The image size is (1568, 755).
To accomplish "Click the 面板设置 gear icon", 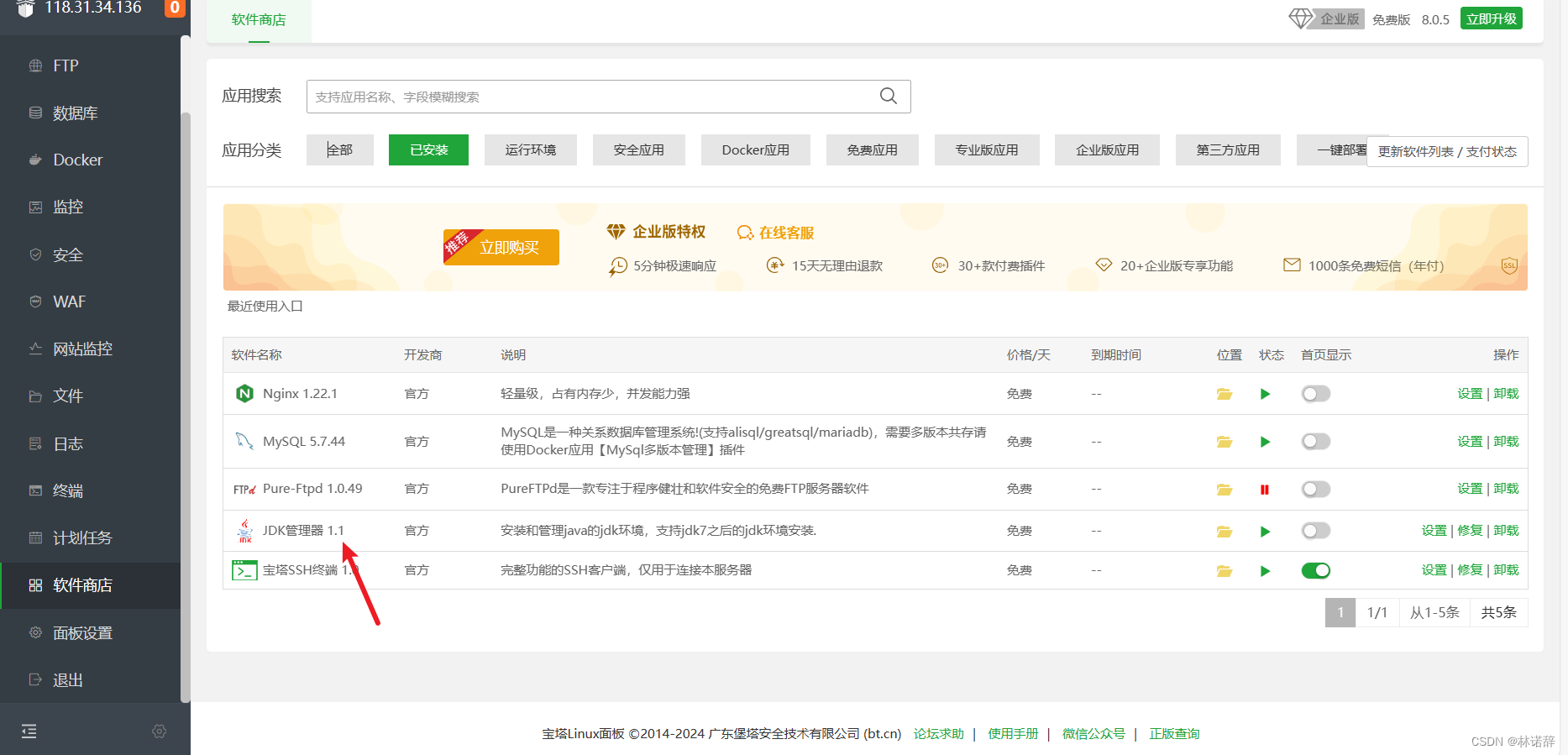I will (35, 632).
